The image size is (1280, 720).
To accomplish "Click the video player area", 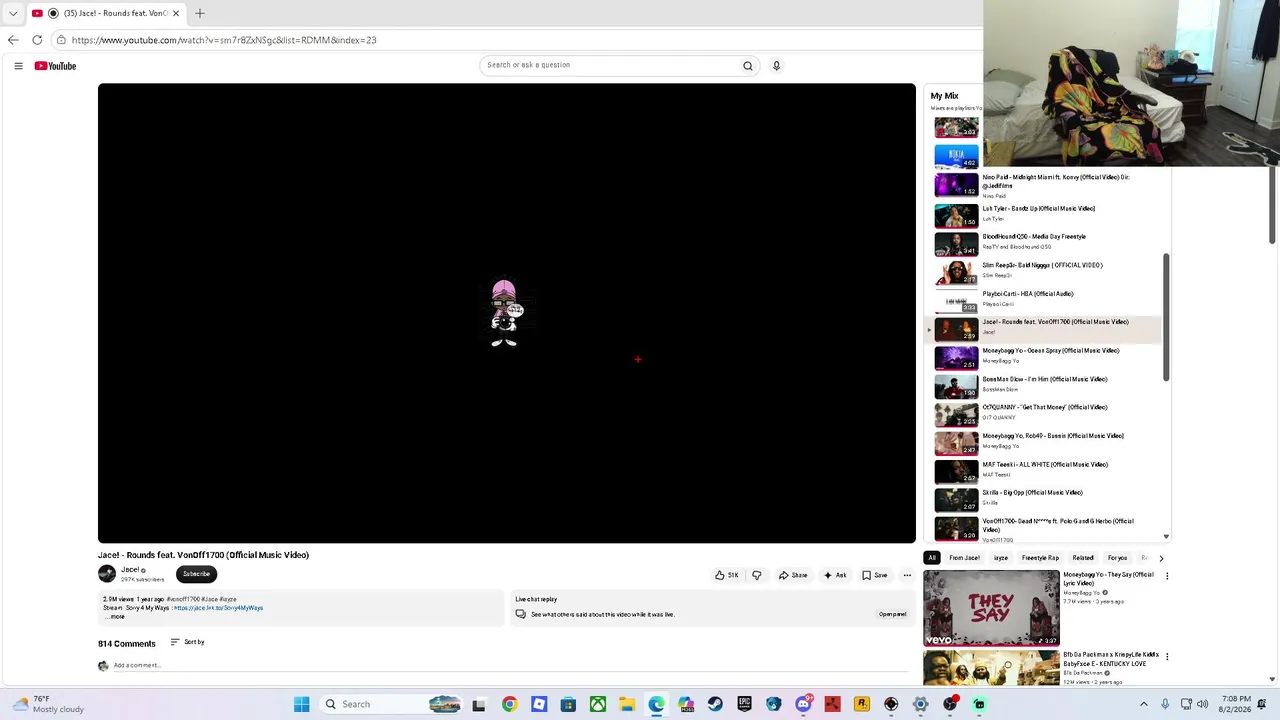I will pyautogui.click(x=507, y=313).
